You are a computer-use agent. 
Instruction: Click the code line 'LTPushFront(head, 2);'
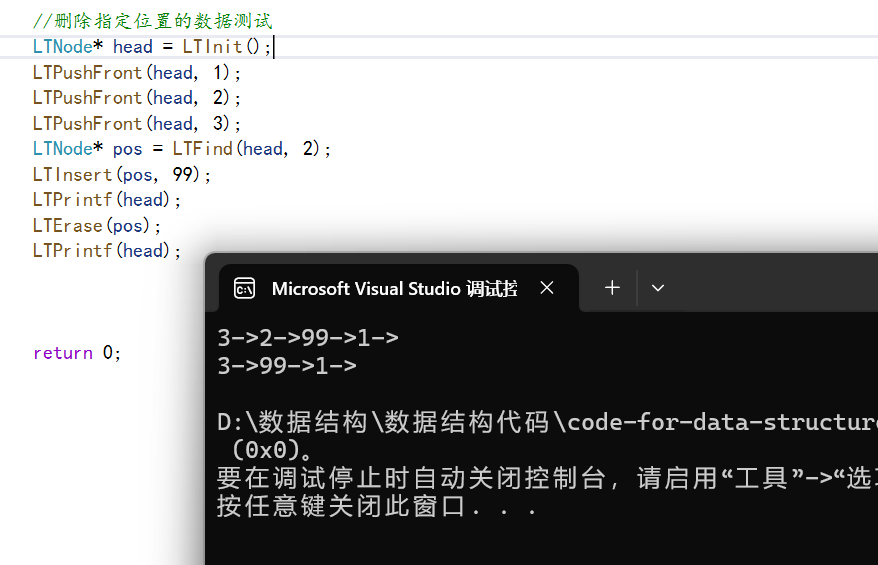pyautogui.click(x=137, y=98)
